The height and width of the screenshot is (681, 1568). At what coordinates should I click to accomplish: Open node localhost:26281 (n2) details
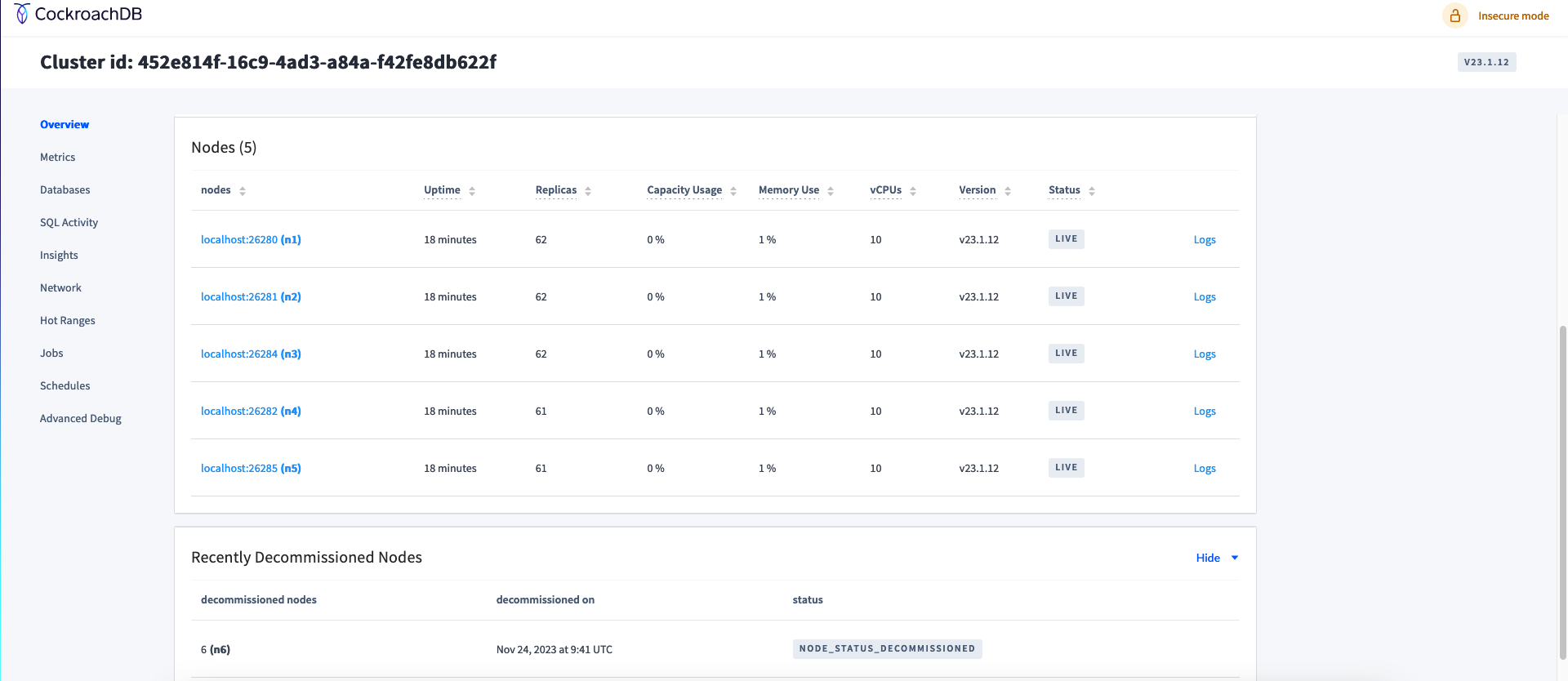click(251, 296)
